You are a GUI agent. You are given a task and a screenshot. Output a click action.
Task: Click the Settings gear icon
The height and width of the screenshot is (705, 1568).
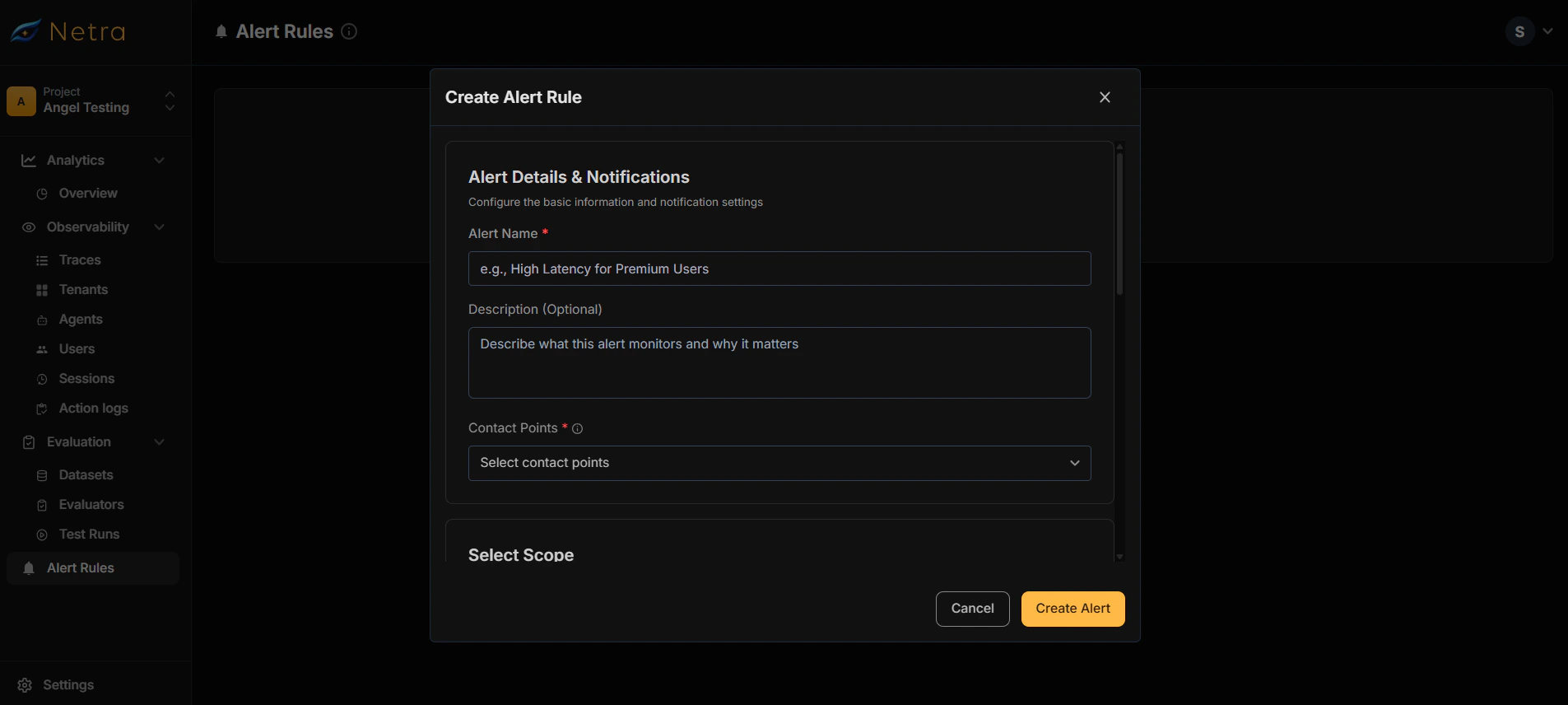(x=25, y=685)
